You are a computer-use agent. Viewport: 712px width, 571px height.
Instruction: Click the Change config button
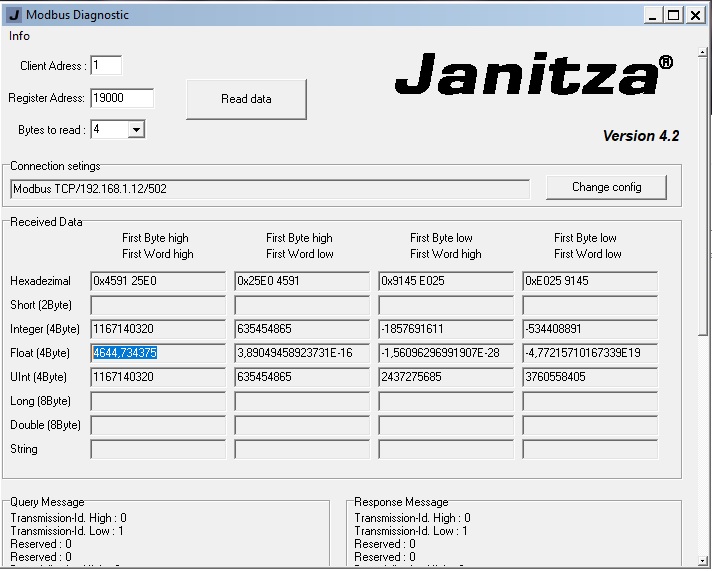606,187
